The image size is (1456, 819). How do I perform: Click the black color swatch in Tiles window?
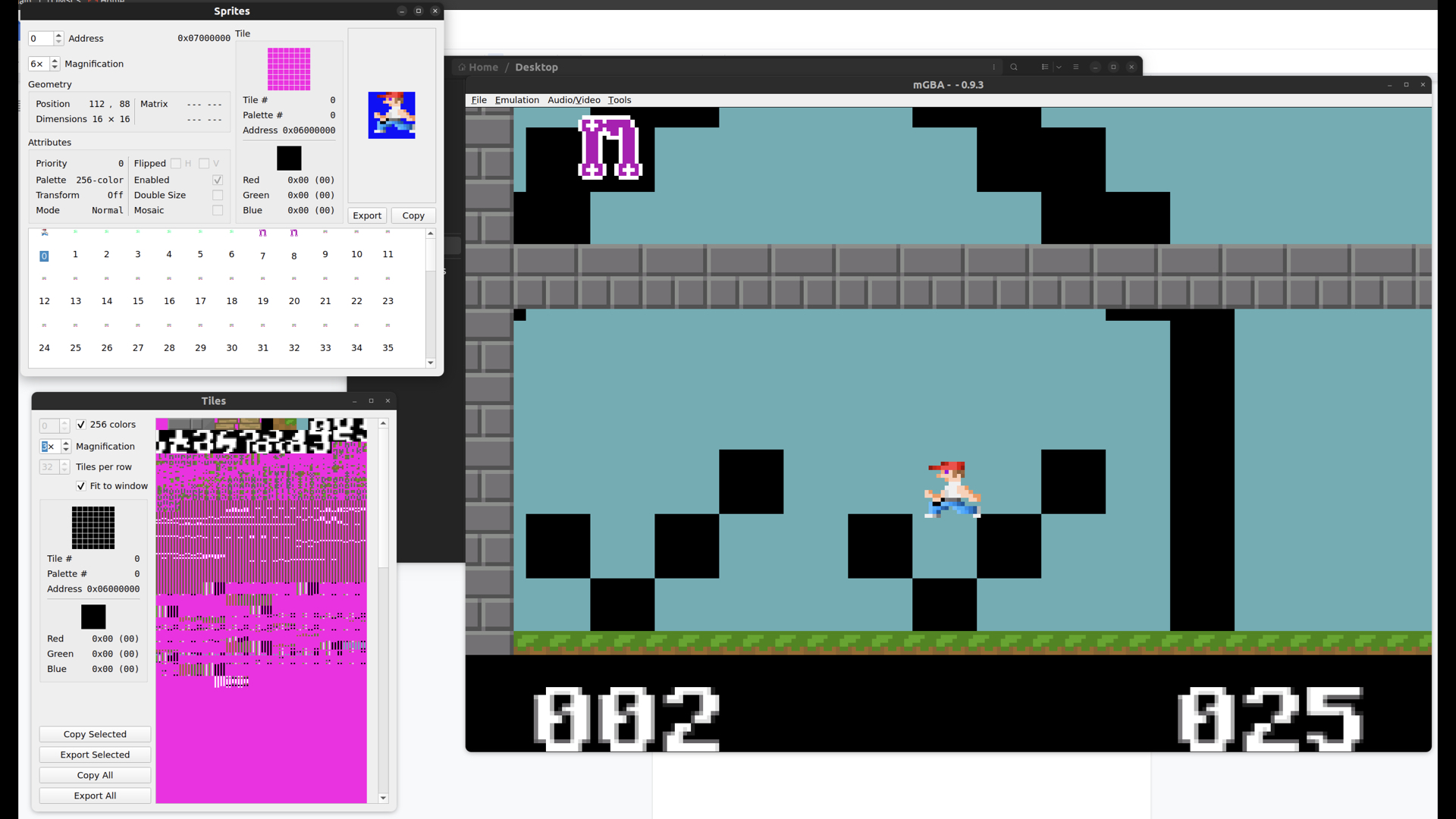point(93,617)
